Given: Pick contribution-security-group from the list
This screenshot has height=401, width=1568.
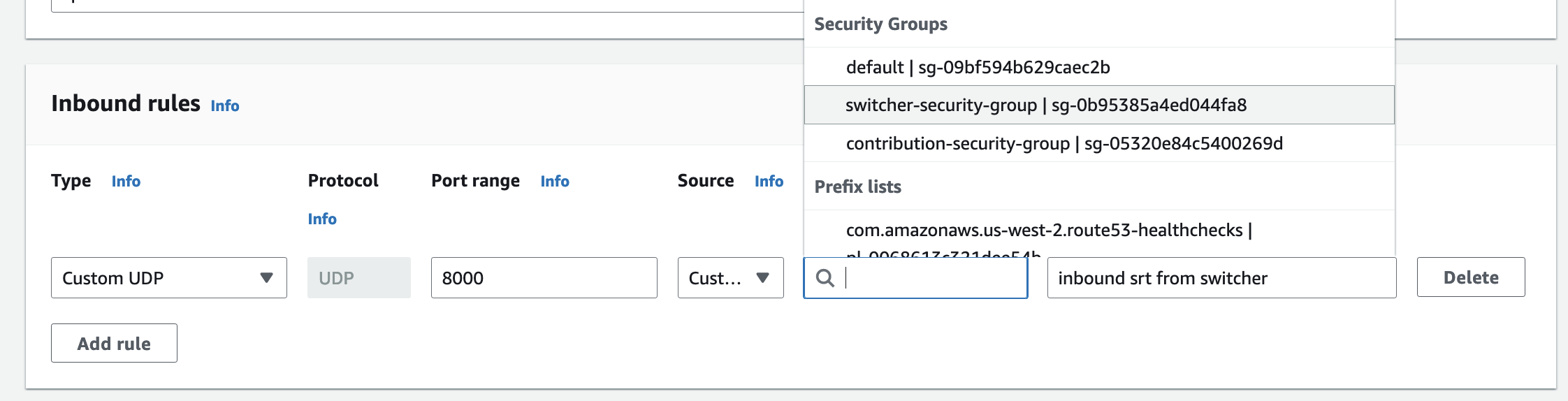Looking at the screenshot, I should click(1064, 143).
